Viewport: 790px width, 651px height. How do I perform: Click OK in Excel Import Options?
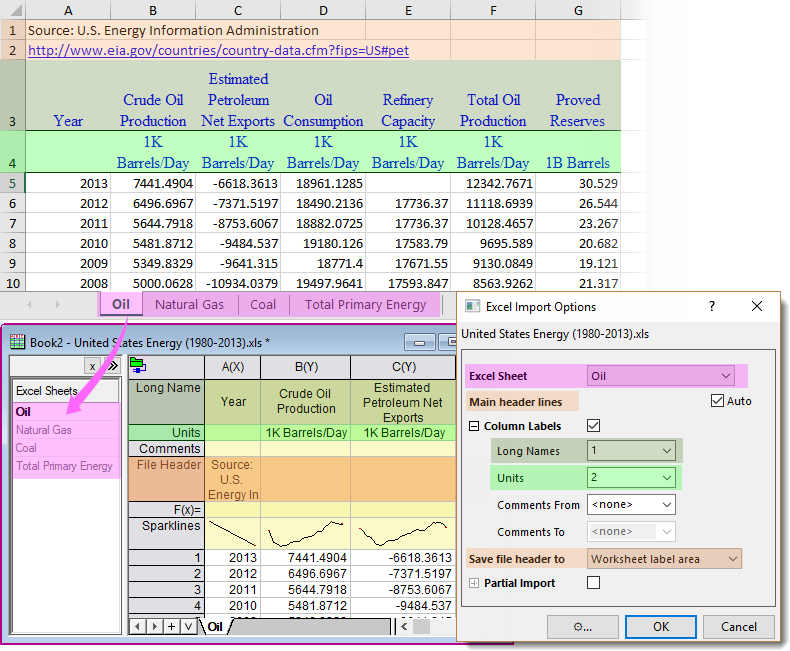coord(661,627)
